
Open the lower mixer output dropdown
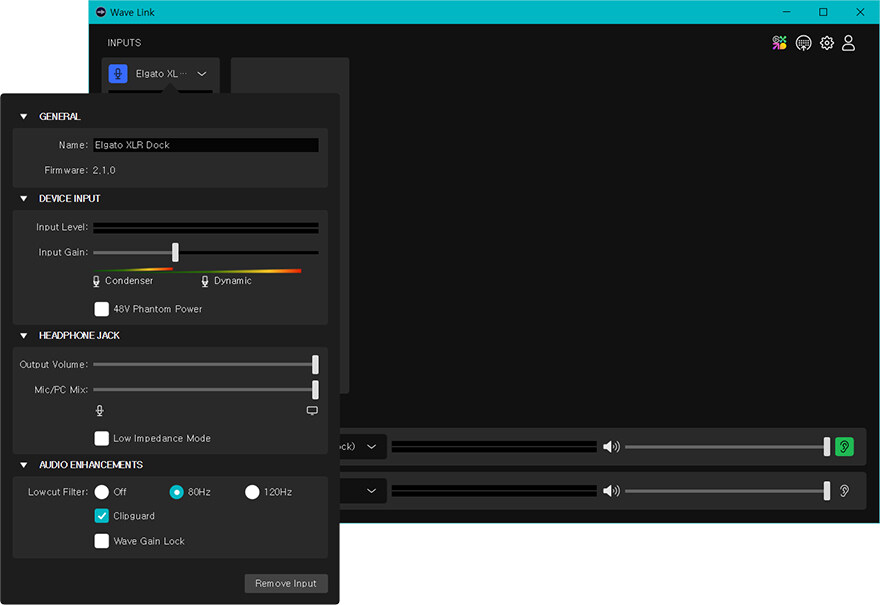pyautogui.click(x=369, y=490)
